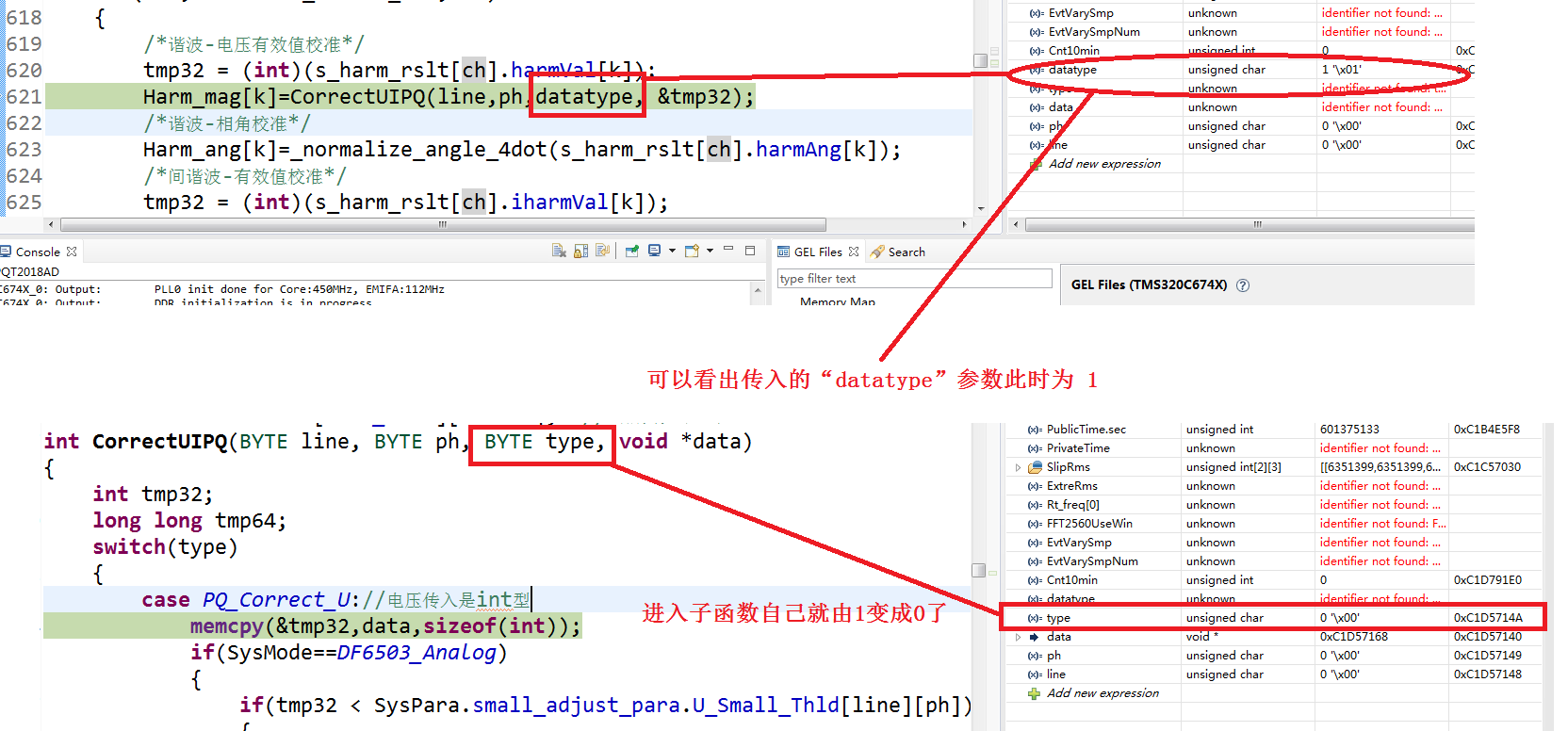Toggle Scroll Lock in the Console toolbar
This screenshot has width=1568, height=731.
[x=580, y=251]
